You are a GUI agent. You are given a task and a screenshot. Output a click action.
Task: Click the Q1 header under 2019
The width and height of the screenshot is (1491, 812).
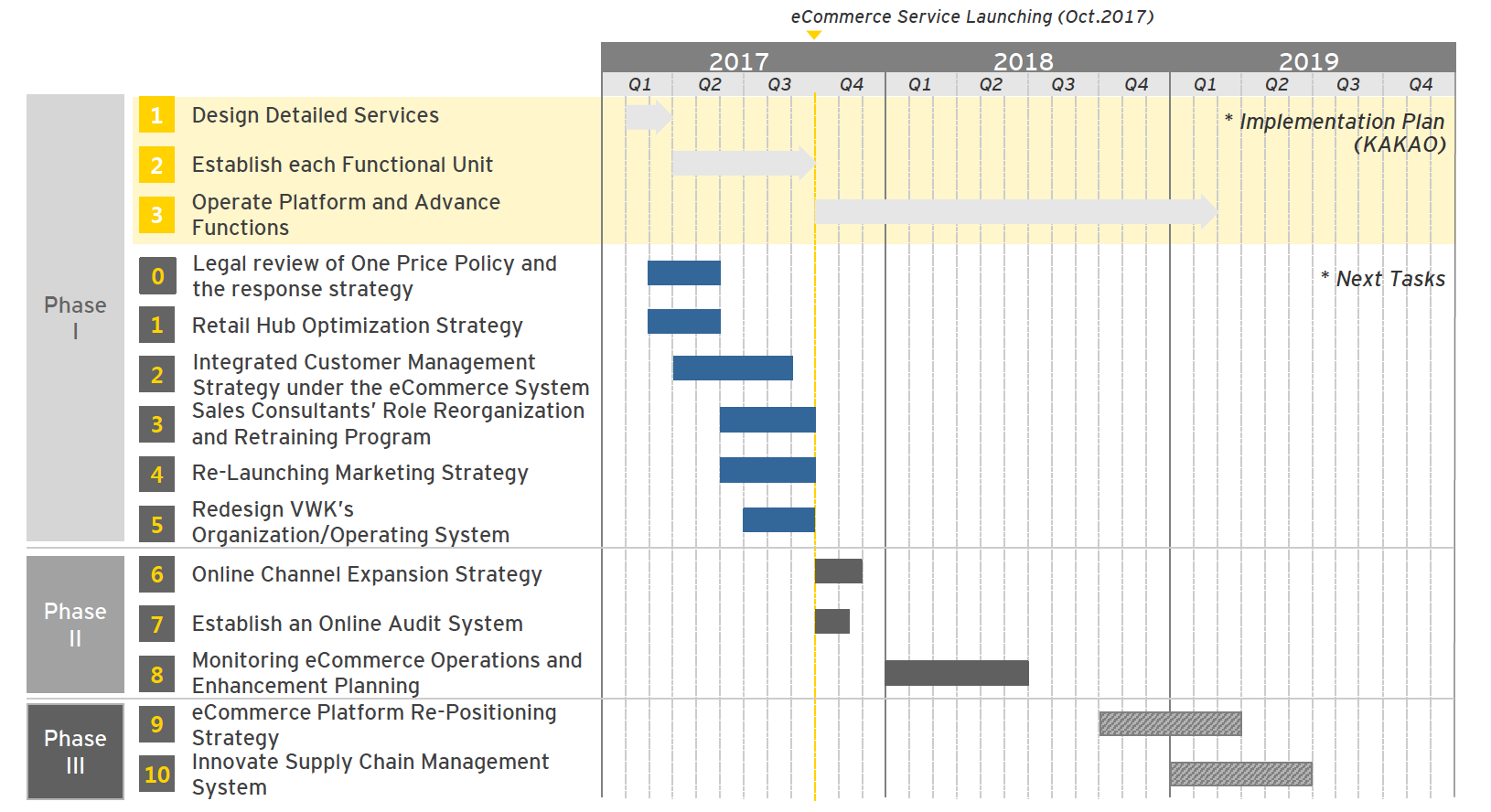coord(1205,84)
